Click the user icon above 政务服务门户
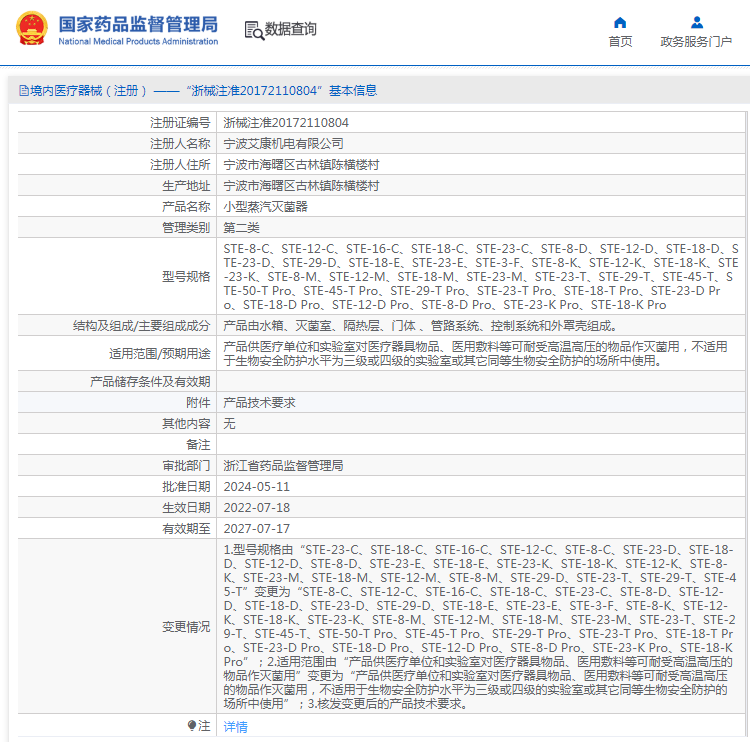This screenshot has width=750, height=742. coord(696,22)
